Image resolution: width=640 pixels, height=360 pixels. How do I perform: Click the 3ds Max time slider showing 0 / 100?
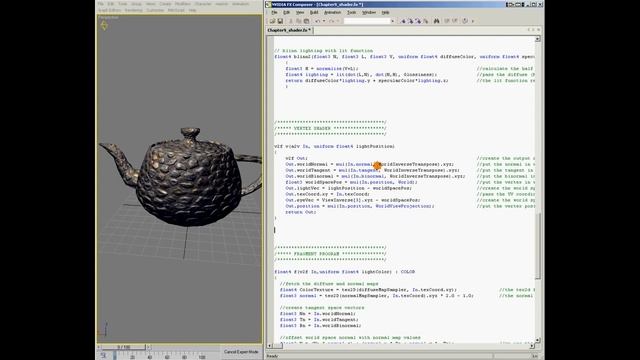click(x=124, y=347)
